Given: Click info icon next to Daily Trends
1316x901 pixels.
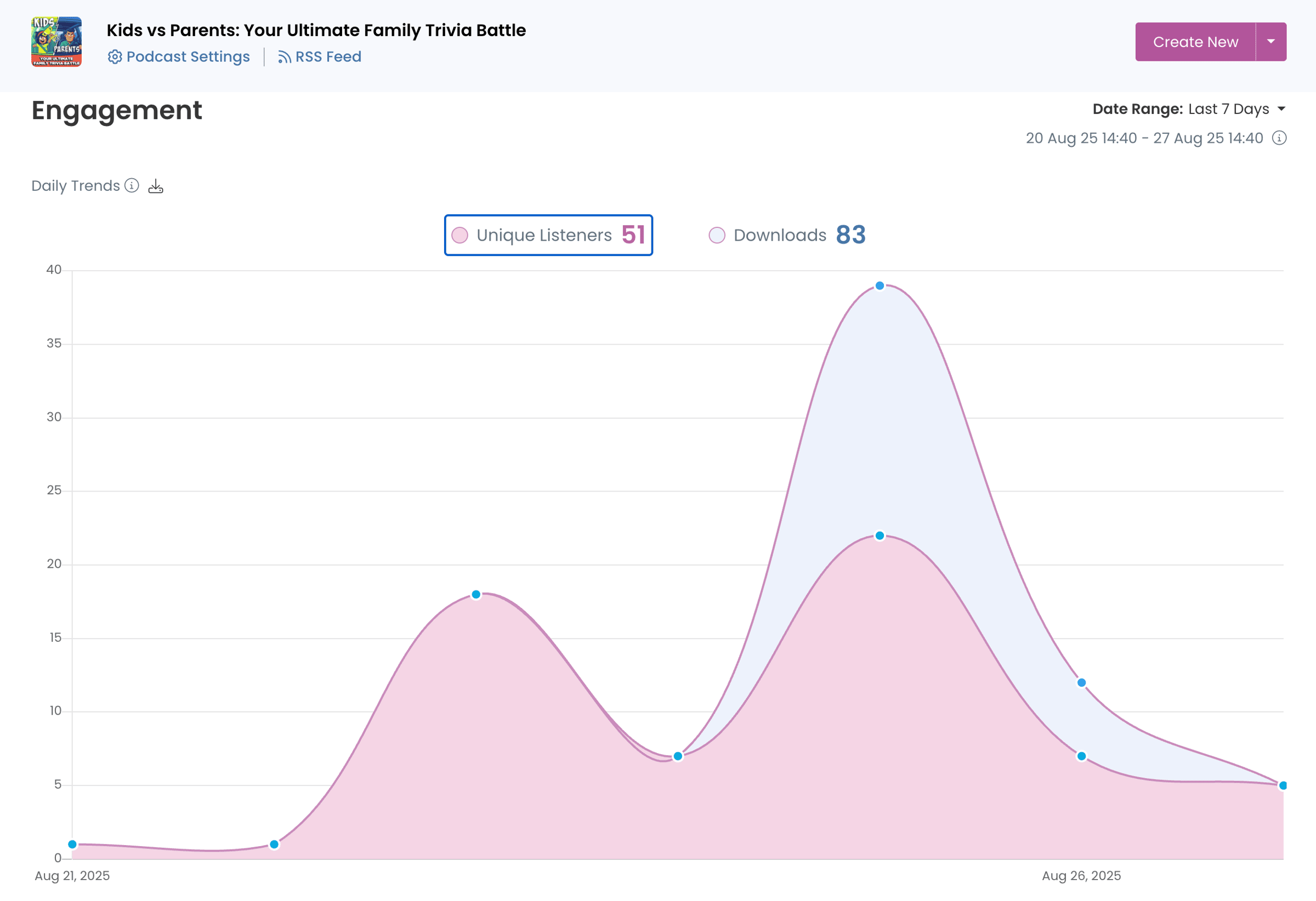Looking at the screenshot, I should coord(132,186).
